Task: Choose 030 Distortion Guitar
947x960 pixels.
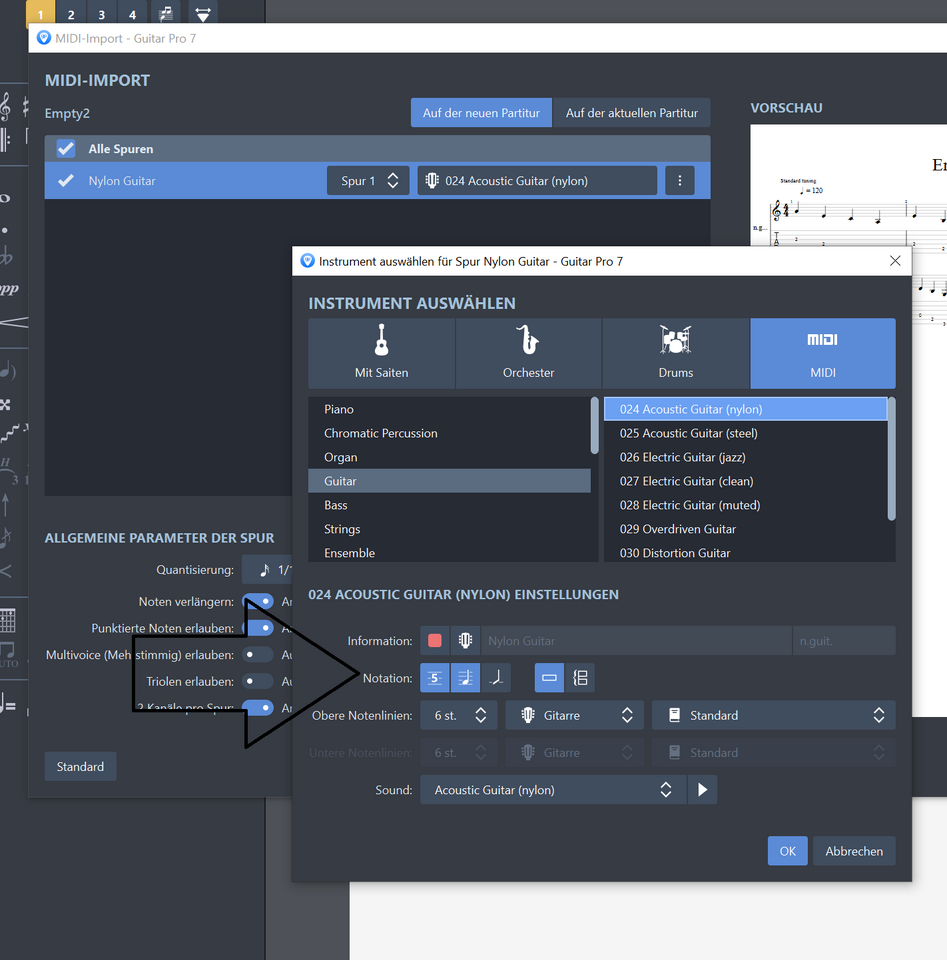Action: [746, 553]
